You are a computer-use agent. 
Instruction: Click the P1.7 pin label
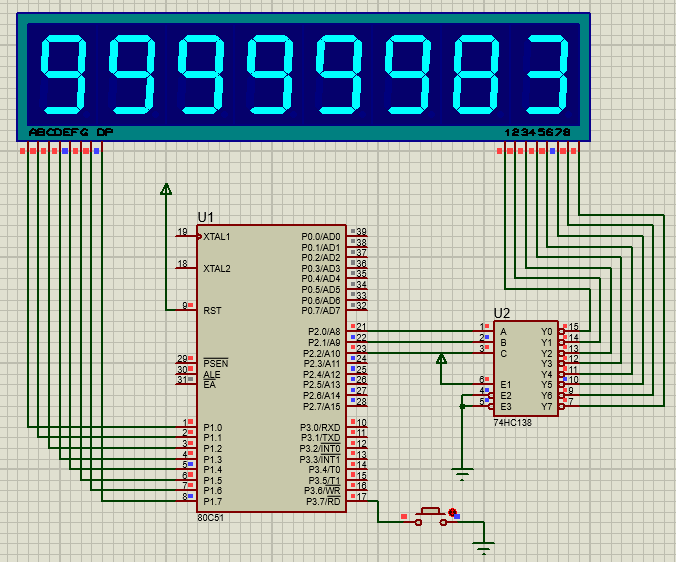pos(213,501)
